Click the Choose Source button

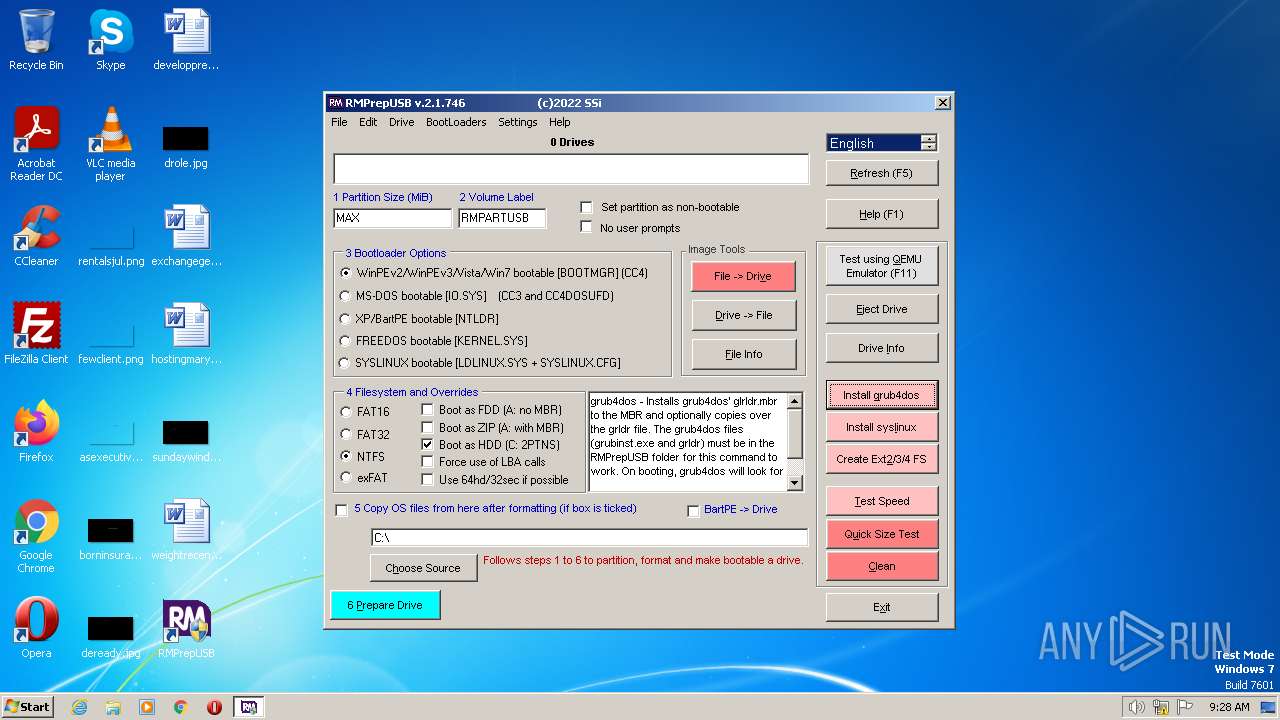(423, 568)
